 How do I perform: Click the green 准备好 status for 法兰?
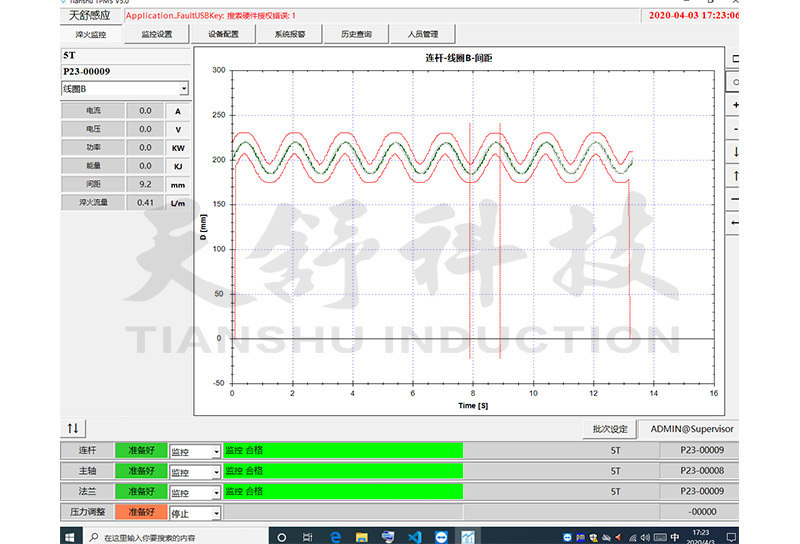tap(141, 491)
